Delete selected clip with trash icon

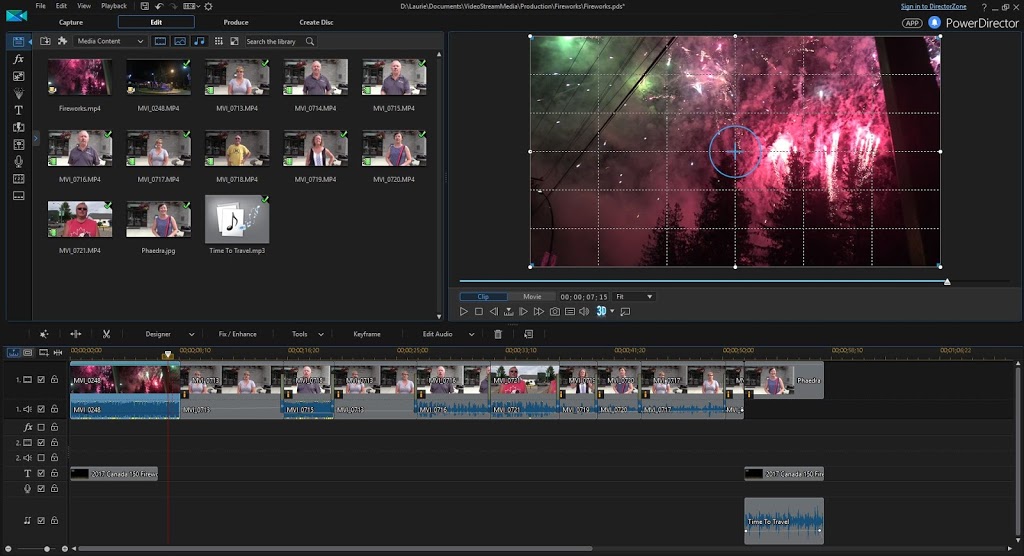pyautogui.click(x=498, y=334)
